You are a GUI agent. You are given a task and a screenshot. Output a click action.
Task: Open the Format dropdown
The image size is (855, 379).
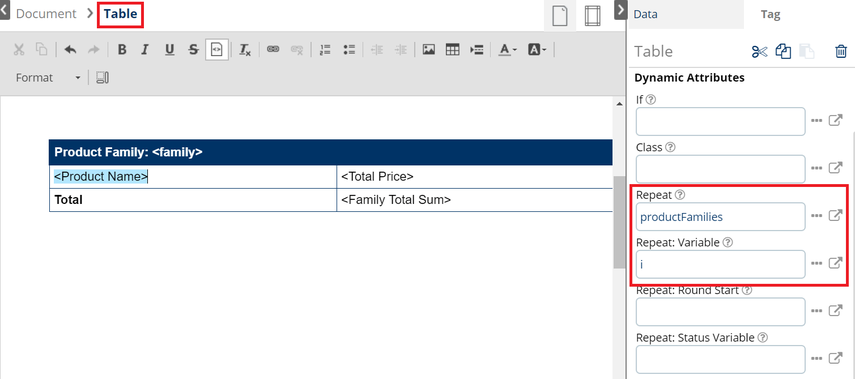pos(48,78)
